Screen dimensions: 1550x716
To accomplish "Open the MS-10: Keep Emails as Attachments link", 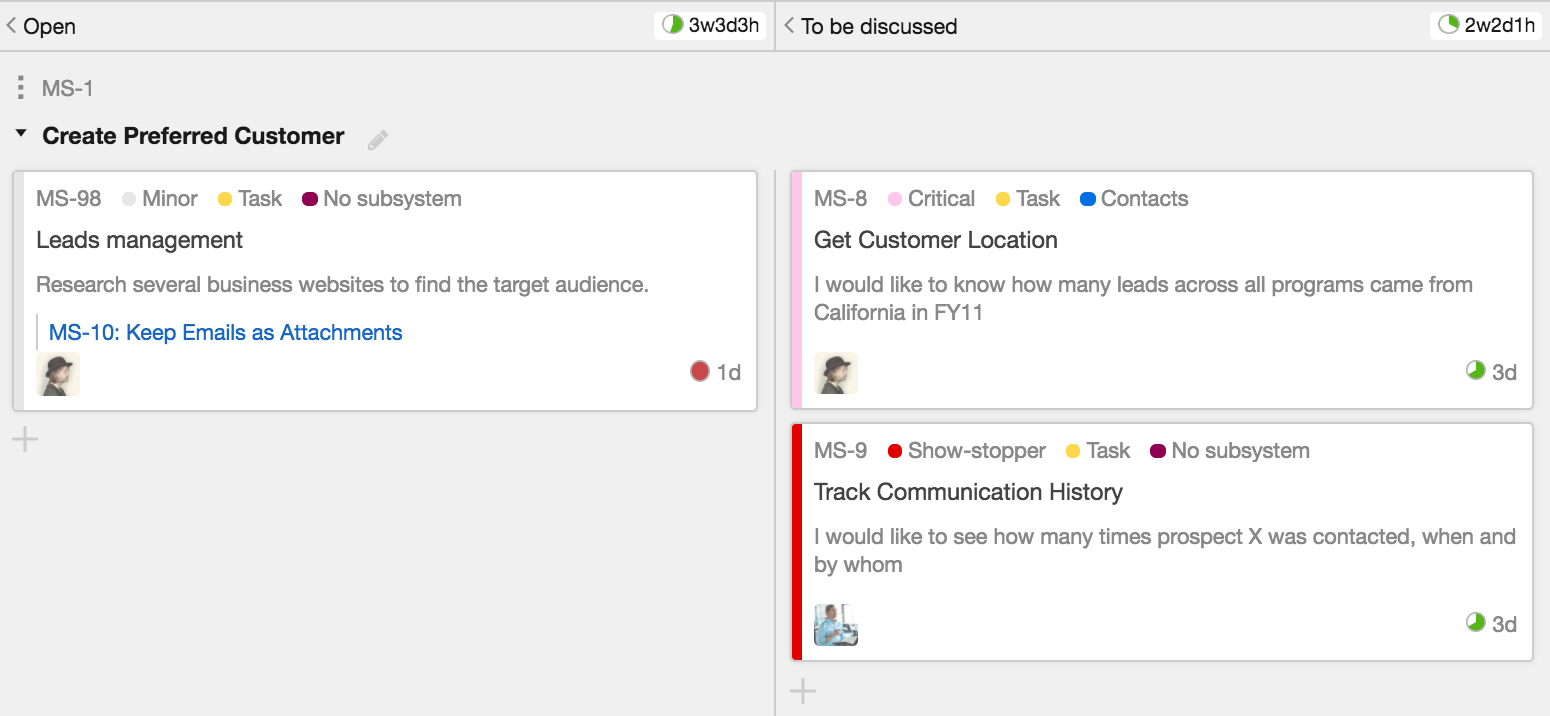I will click(225, 333).
